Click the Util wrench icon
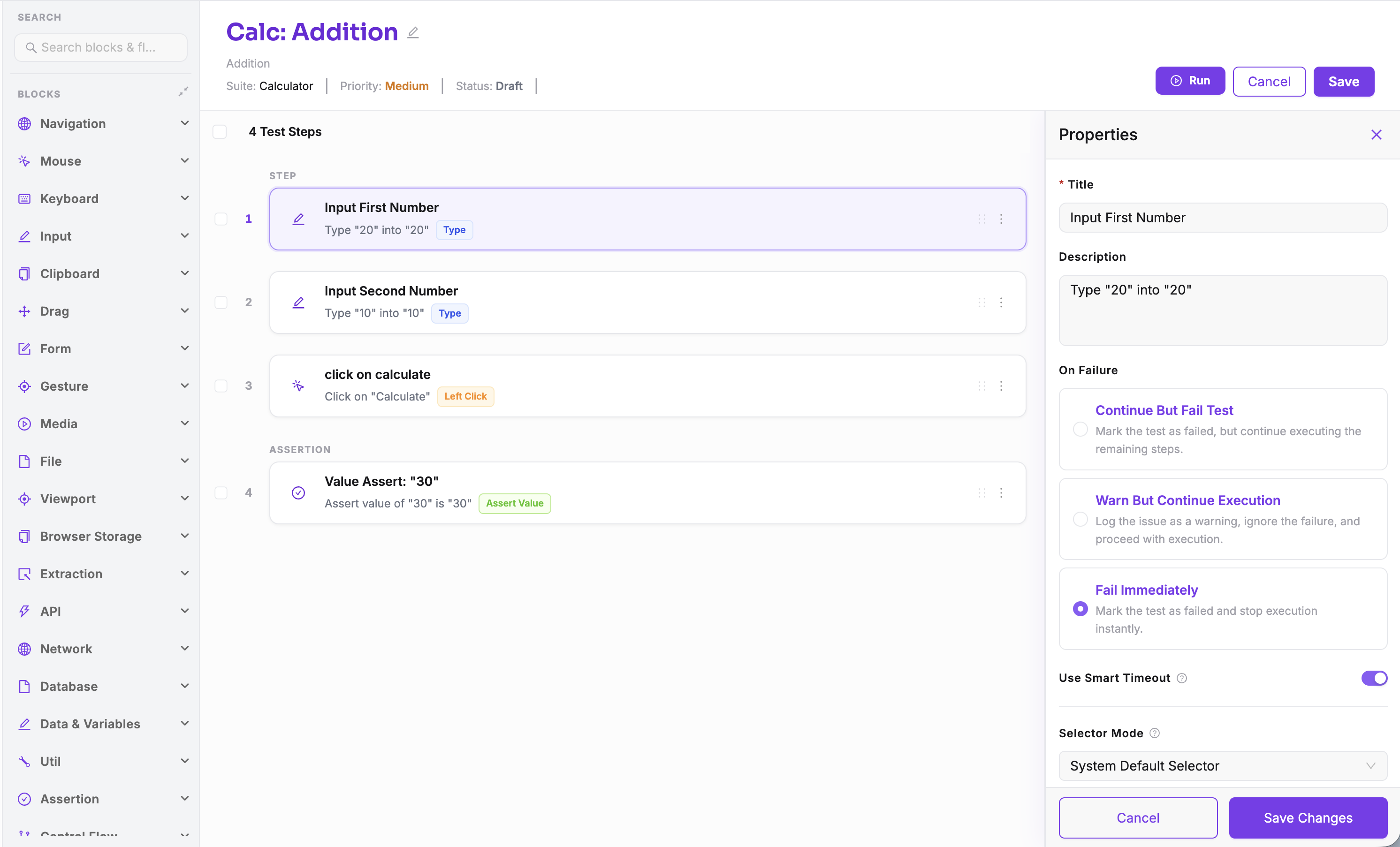The height and width of the screenshot is (847, 1400). coord(24,761)
